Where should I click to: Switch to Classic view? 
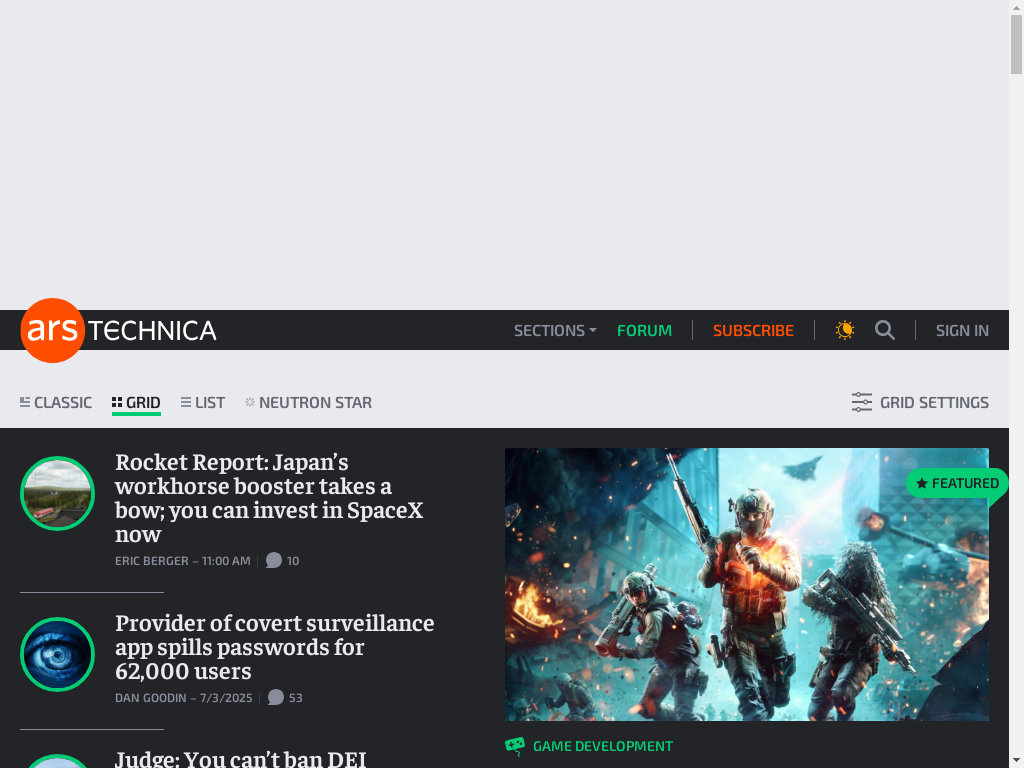(56, 402)
